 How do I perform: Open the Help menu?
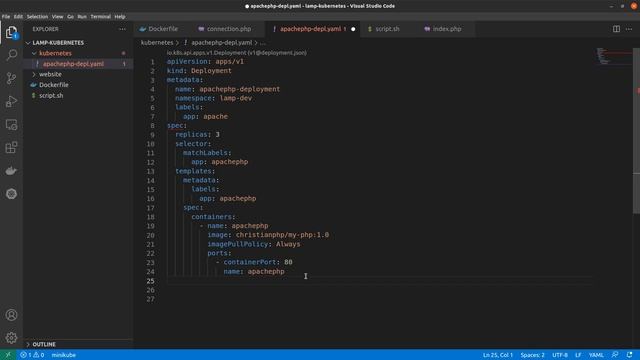120,17
